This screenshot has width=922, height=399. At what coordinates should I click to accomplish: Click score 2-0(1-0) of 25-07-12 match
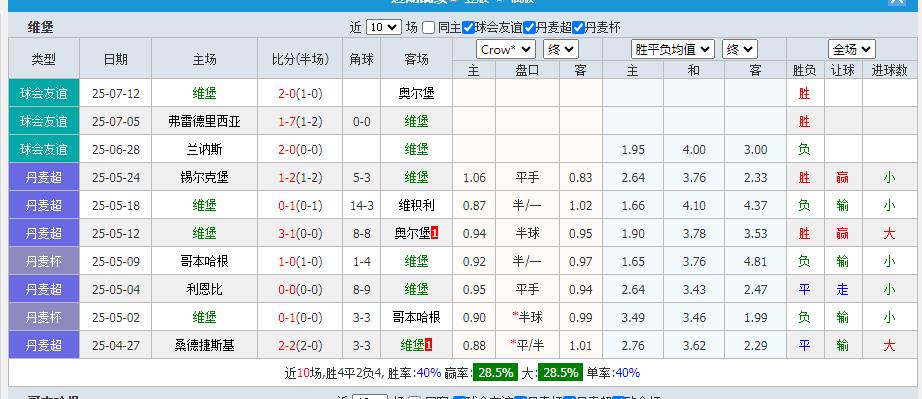300,93
